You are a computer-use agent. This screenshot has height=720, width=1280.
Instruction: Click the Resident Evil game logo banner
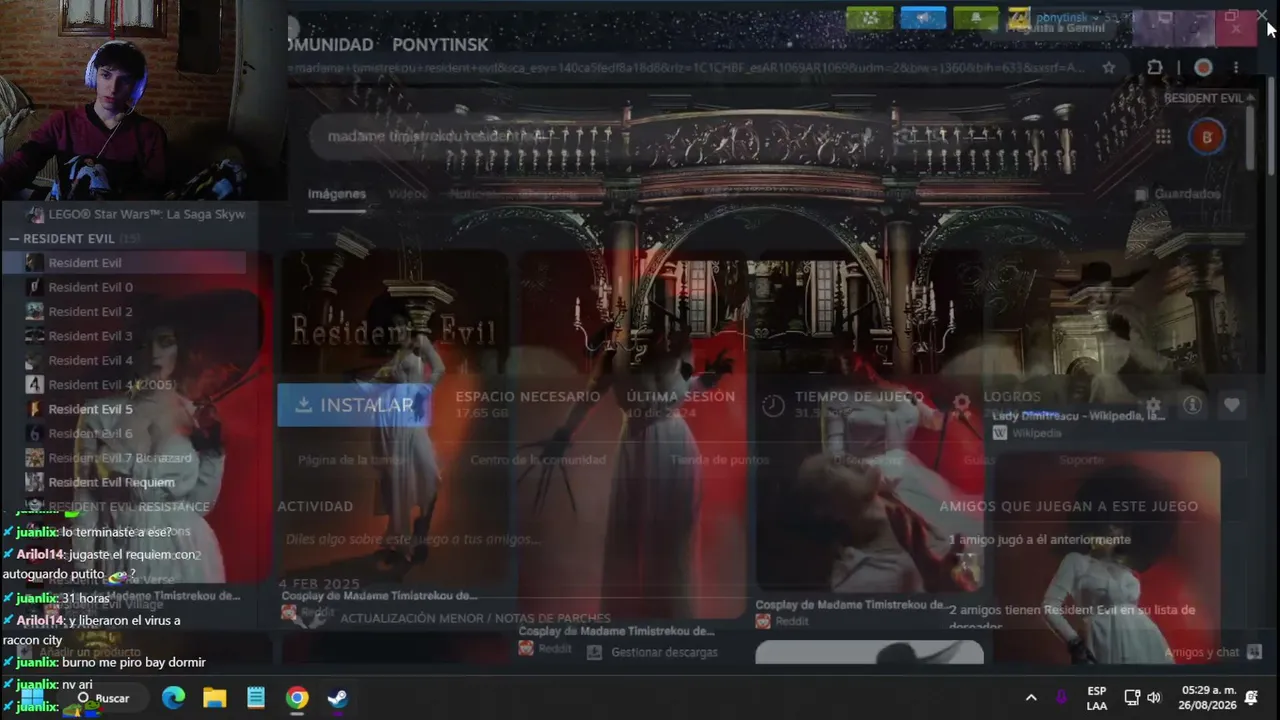(x=393, y=330)
